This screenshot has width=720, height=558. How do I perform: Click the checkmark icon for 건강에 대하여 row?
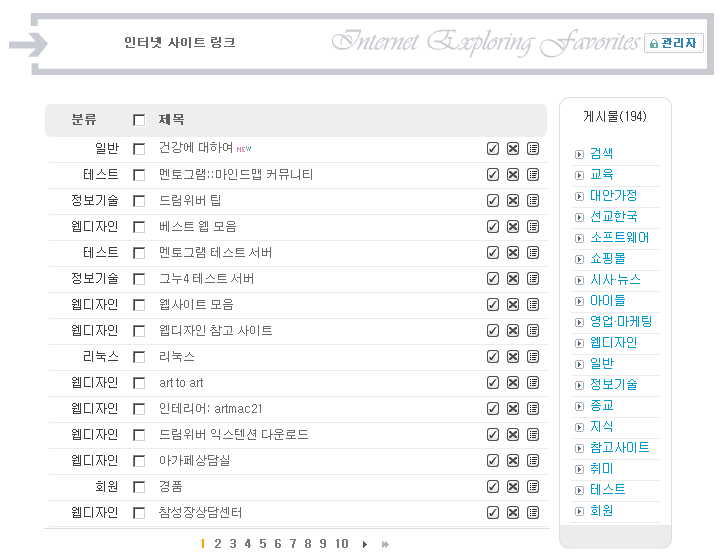492,148
